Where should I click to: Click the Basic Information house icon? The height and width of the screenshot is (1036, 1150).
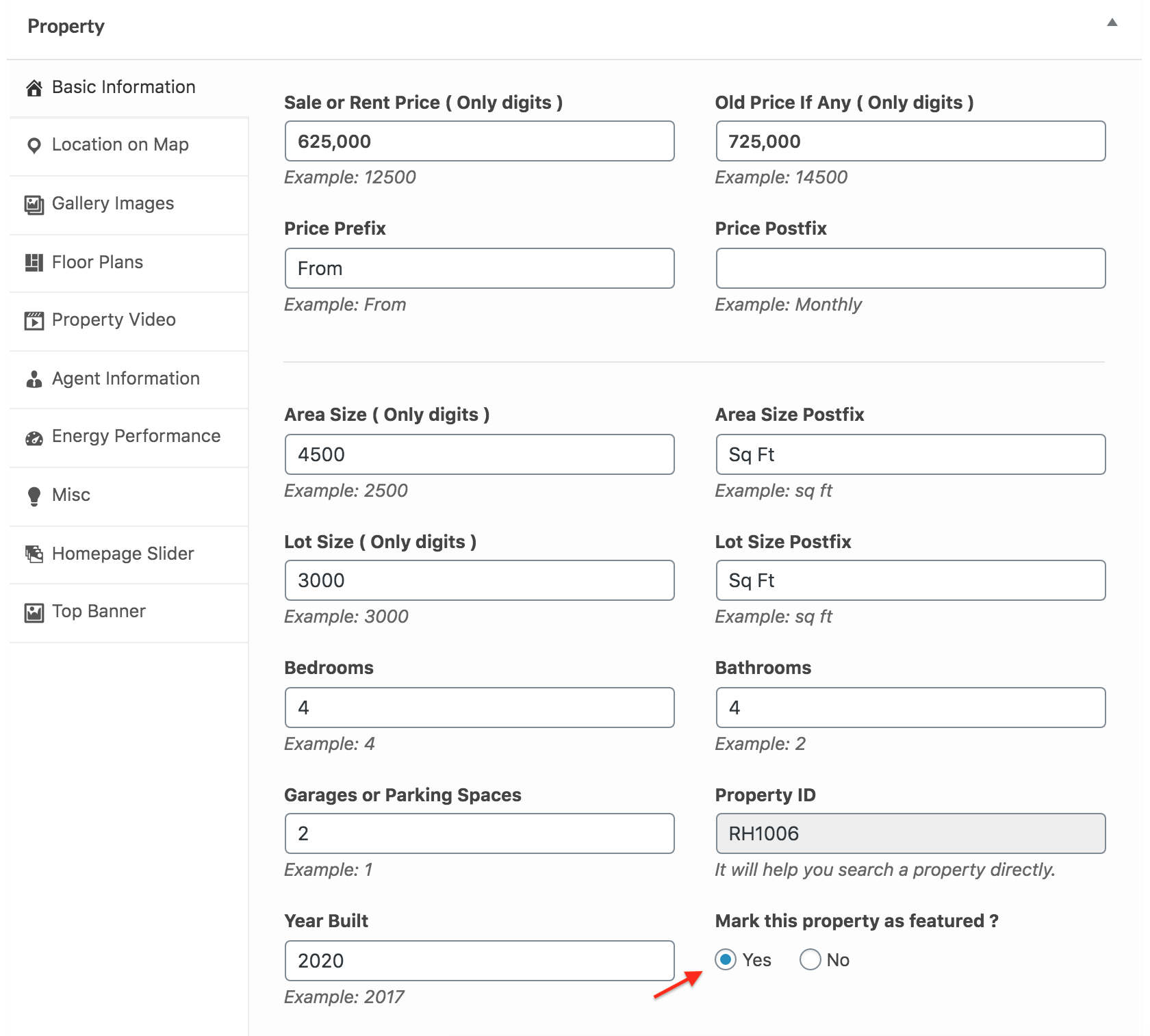34,88
